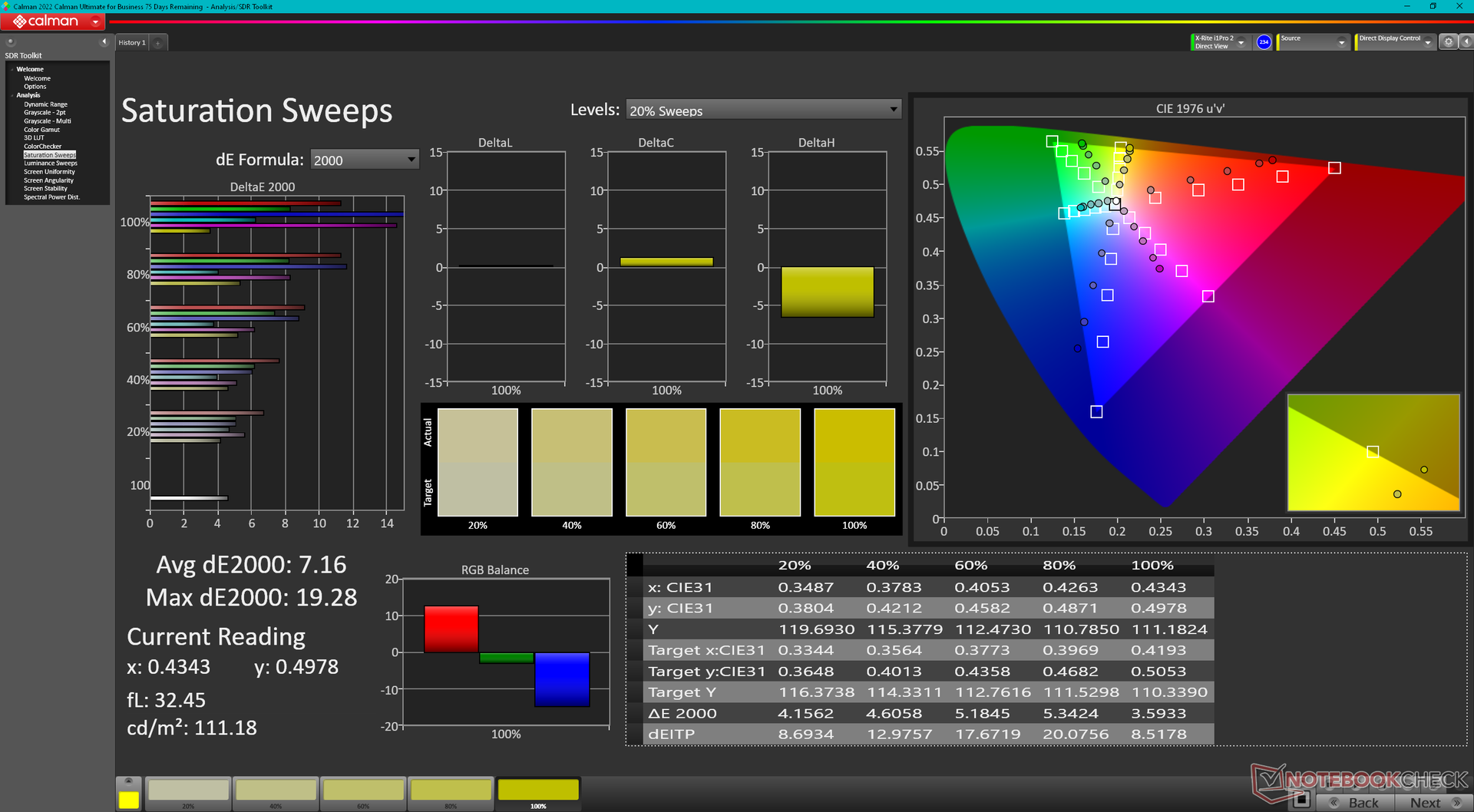
Task: Open the Levels 20% Sweeps dropdown
Action: (x=763, y=110)
